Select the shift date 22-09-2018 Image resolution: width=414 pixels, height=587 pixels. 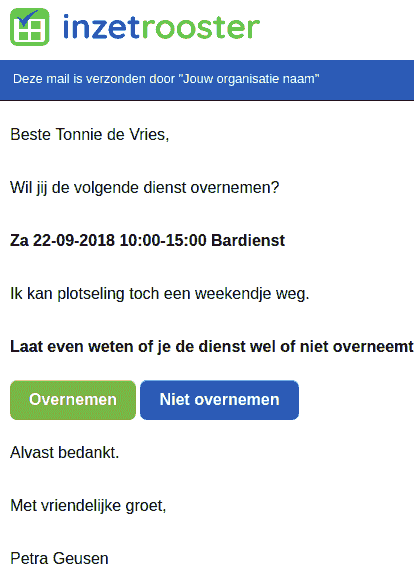[x=74, y=240]
